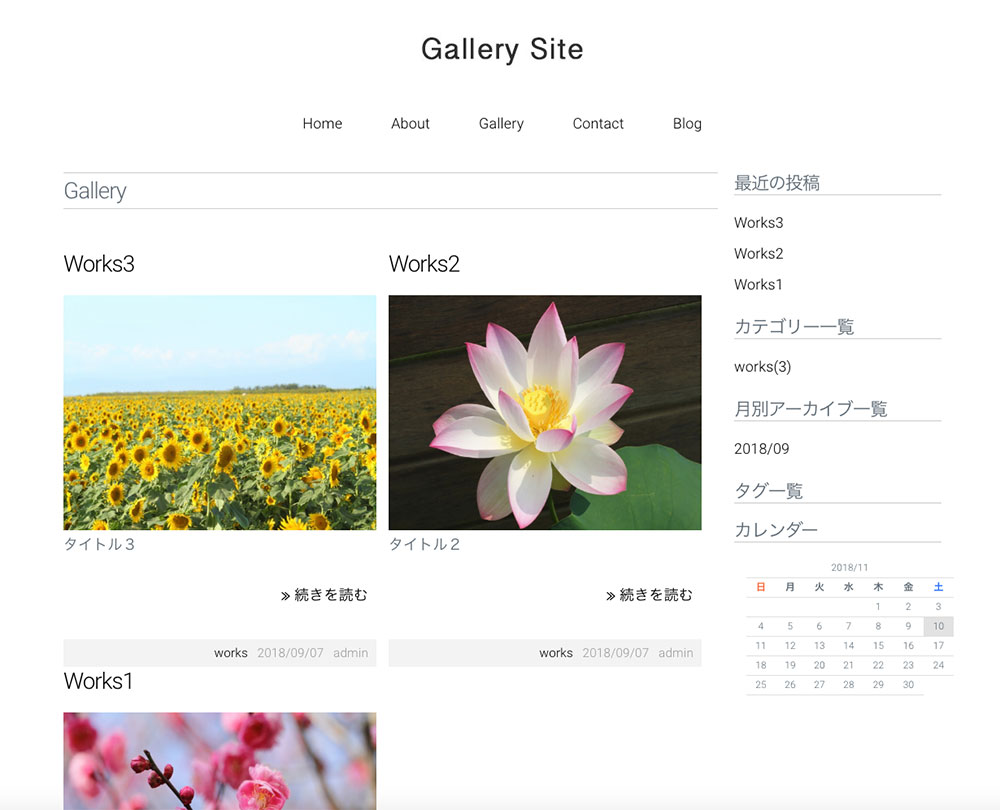Open the Works2 post title

pyautogui.click(x=424, y=264)
